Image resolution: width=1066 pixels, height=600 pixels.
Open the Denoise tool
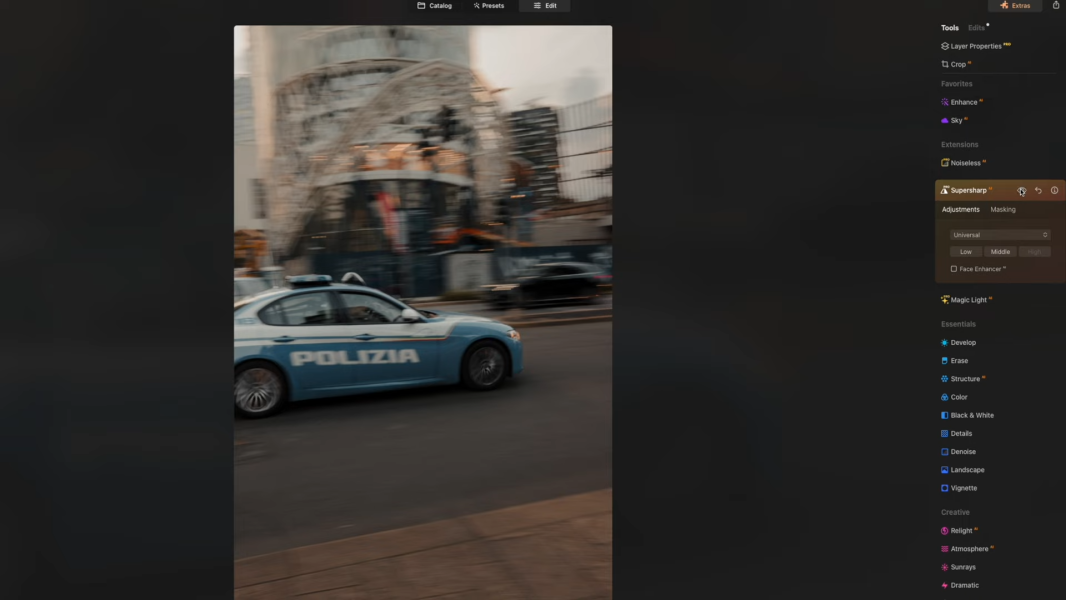point(959,452)
